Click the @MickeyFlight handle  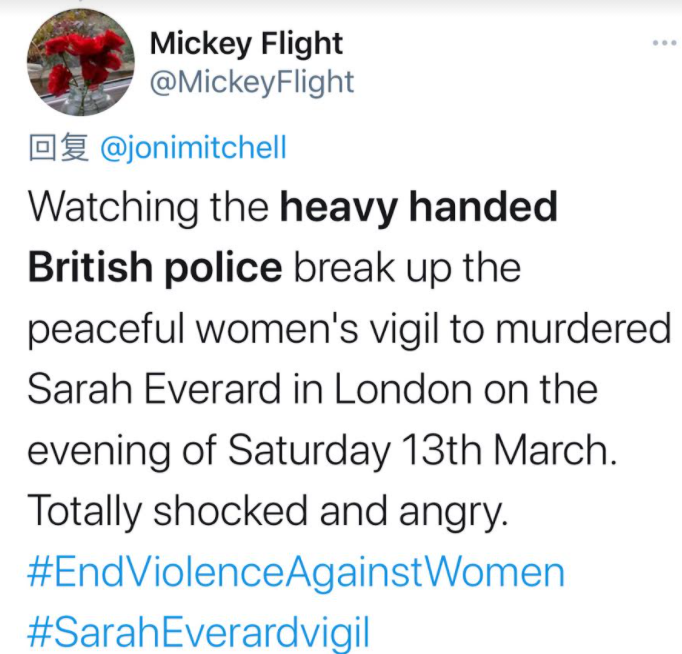click(251, 82)
